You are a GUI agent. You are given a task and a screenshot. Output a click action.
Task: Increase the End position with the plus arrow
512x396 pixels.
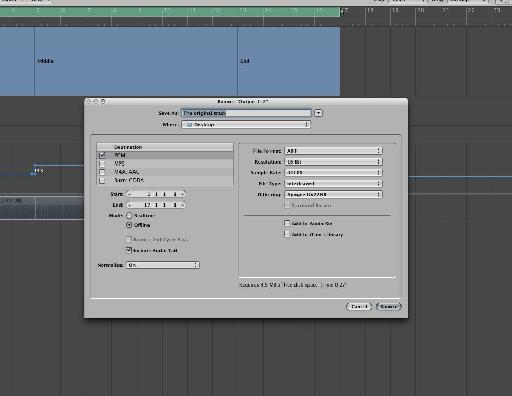click(182, 205)
